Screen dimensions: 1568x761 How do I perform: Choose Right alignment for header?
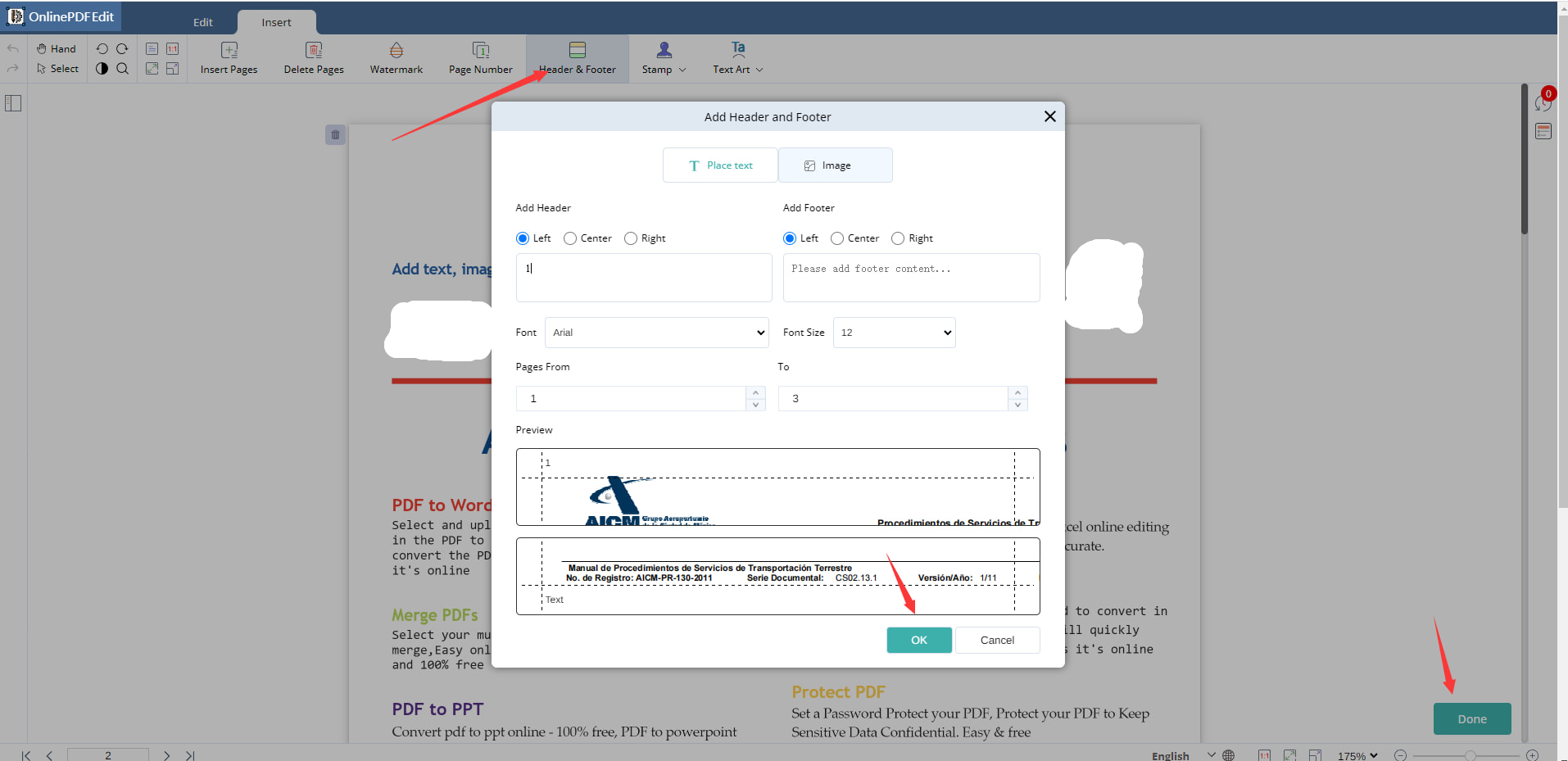click(631, 238)
